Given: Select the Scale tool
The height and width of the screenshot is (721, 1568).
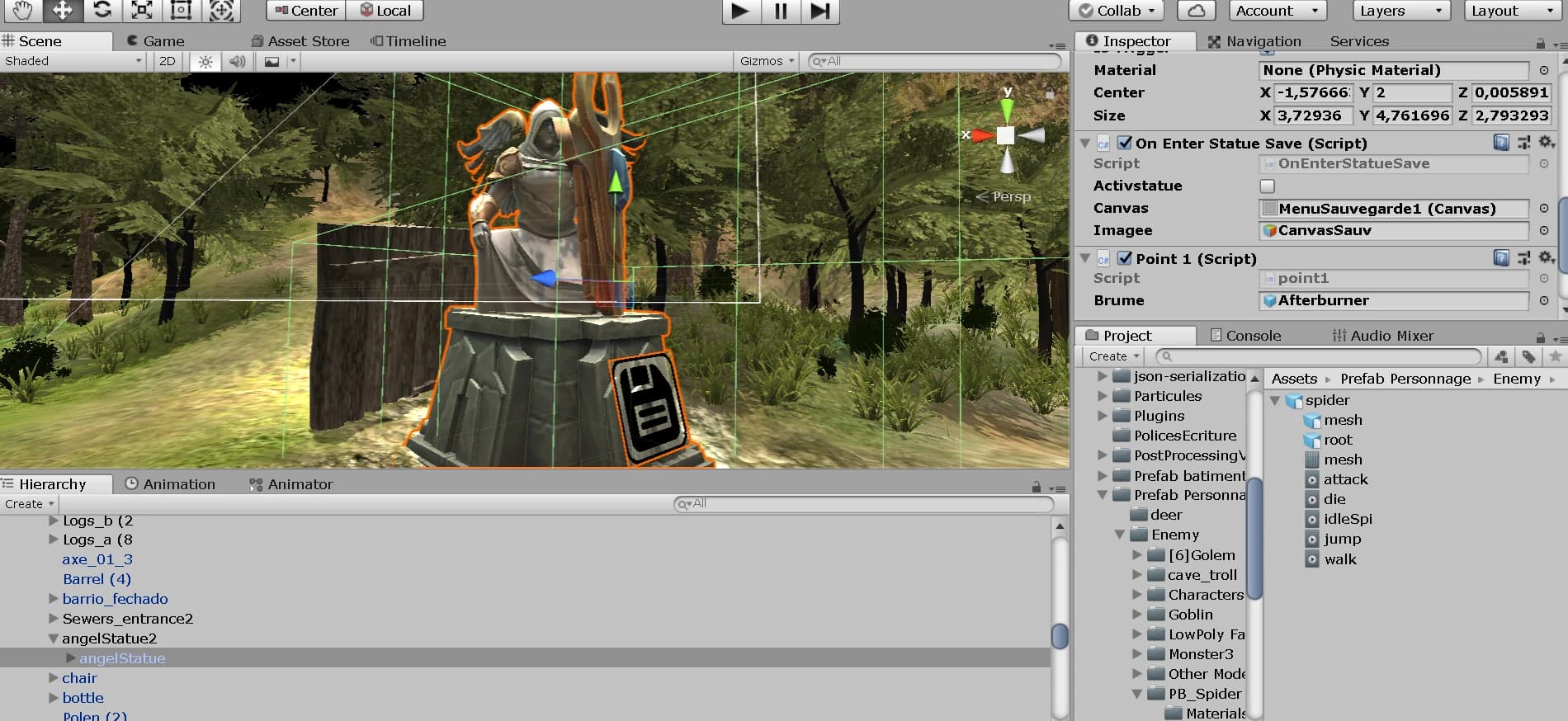Looking at the screenshot, I should (x=142, y=10).
